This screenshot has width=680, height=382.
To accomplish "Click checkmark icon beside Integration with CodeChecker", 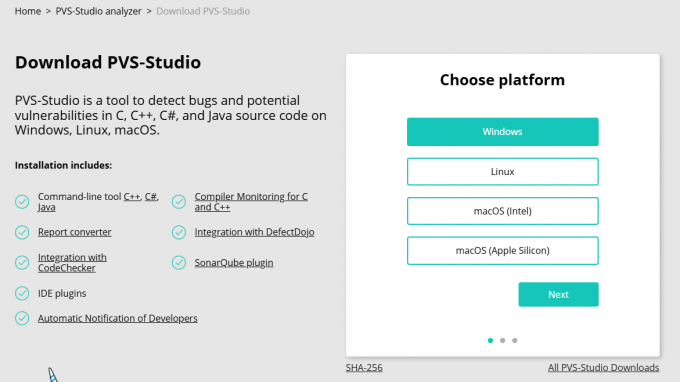I will click(x=22, y=262).
